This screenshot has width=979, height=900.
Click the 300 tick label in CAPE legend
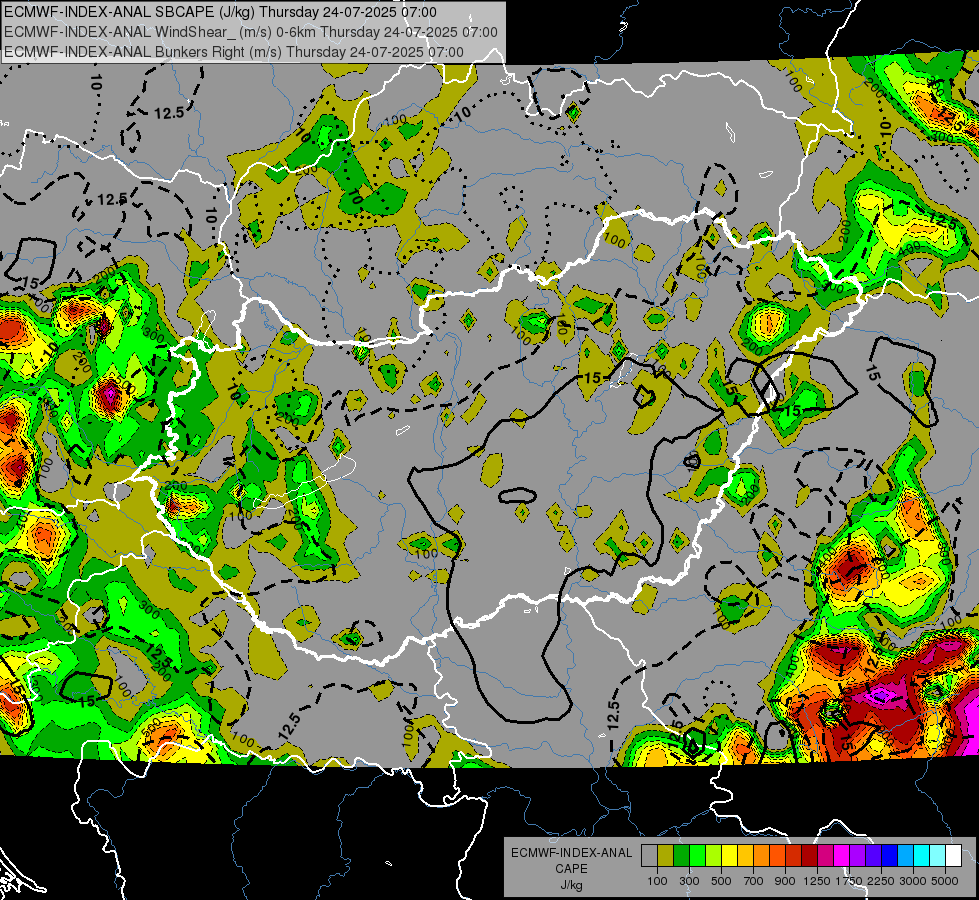pyautogui.click(x=689, y=881)
